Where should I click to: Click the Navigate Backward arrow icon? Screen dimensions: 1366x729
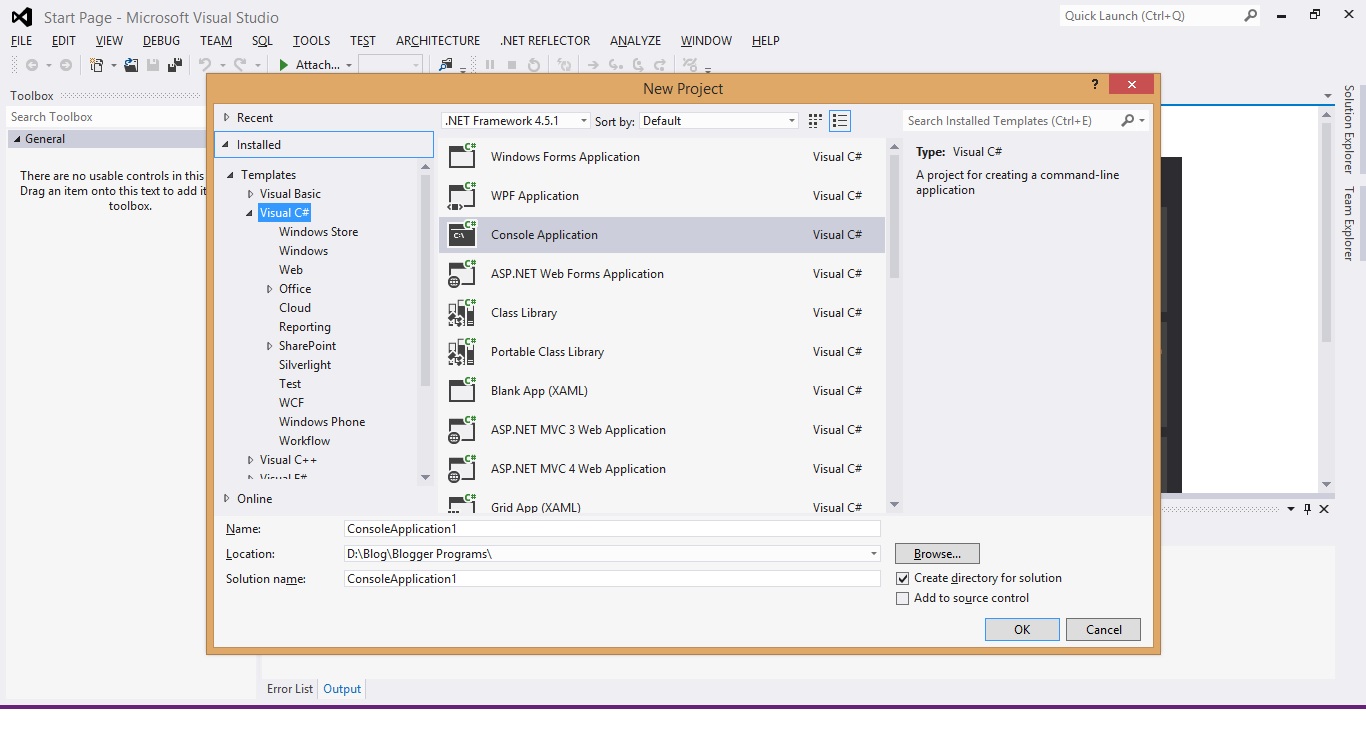pyautogui.click(x=33, y=63)
